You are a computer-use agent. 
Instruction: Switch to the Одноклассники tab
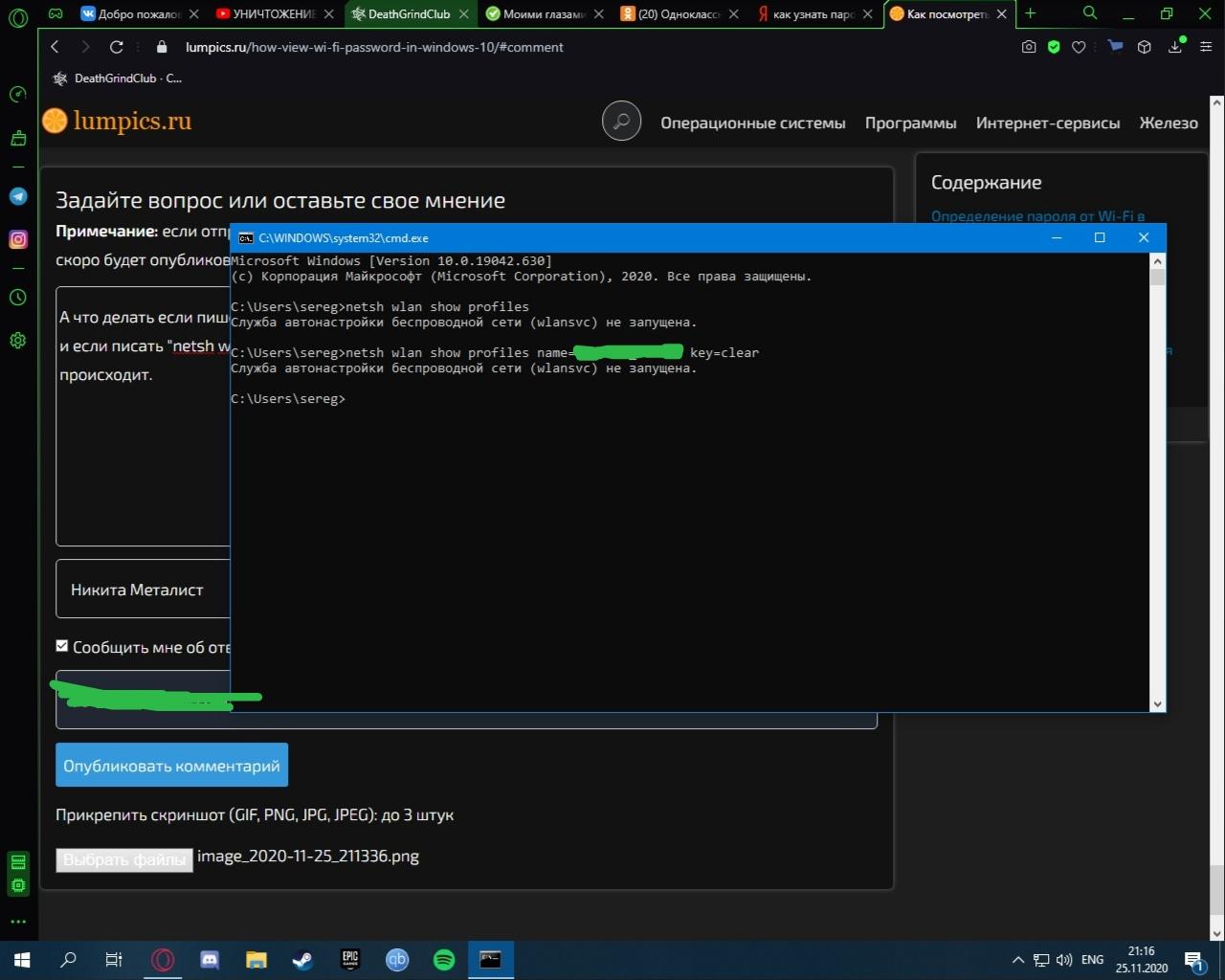[679, 13]
